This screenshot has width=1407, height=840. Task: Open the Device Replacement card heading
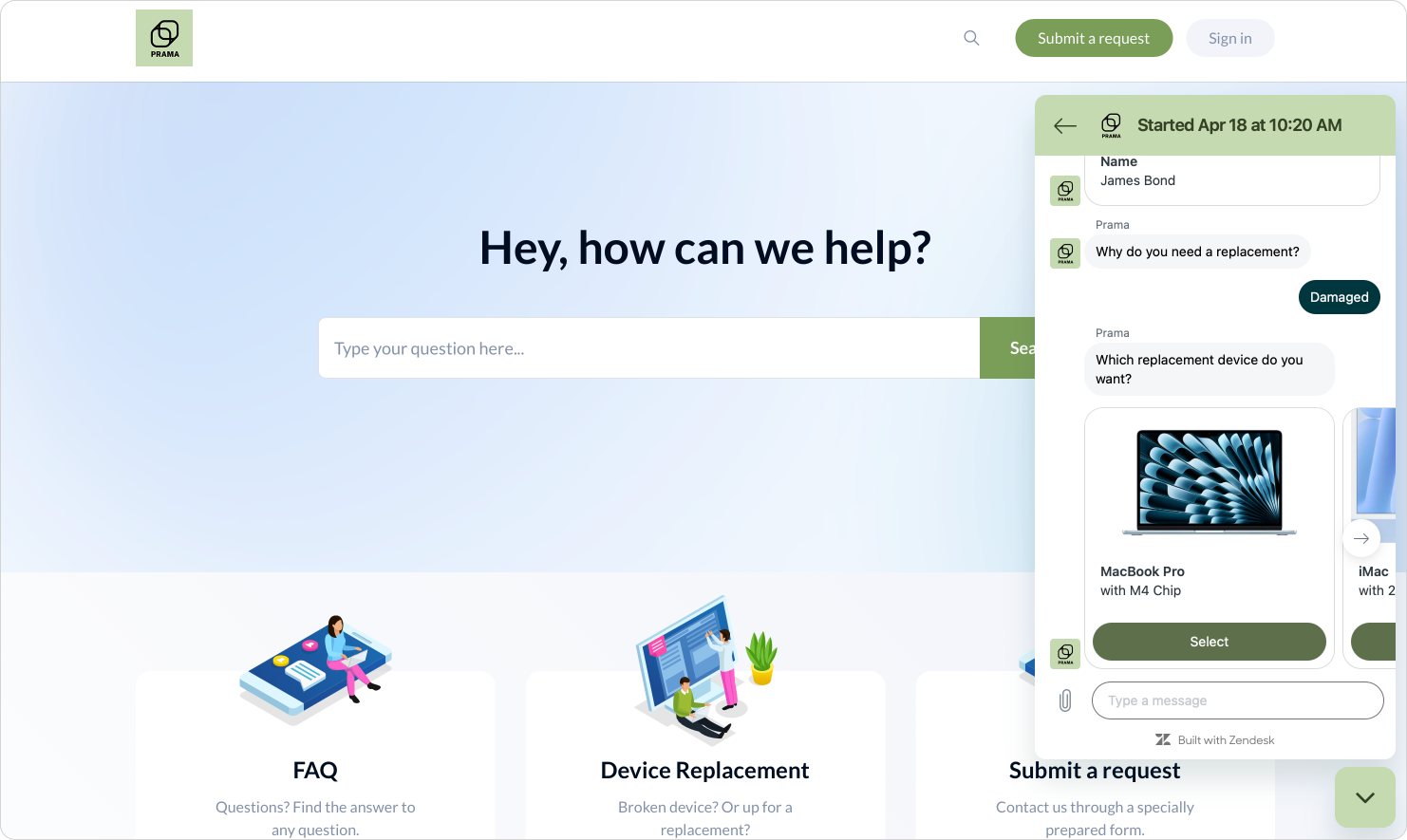[x=704, y=771]
